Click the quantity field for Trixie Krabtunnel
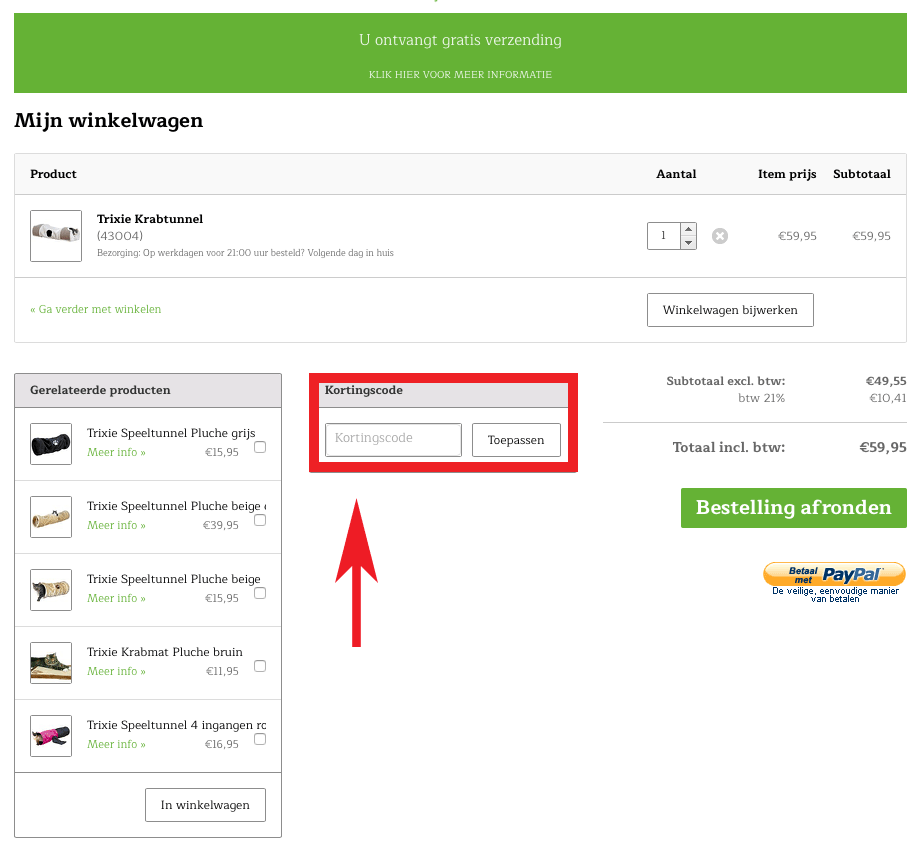Screen dimensions: 918x854 click(664, 236)
